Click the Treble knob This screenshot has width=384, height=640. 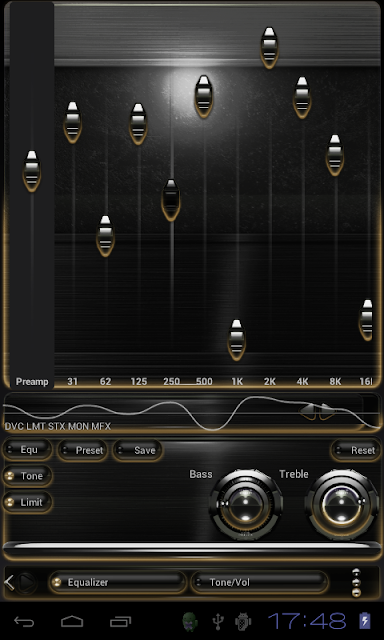[342, 504]
